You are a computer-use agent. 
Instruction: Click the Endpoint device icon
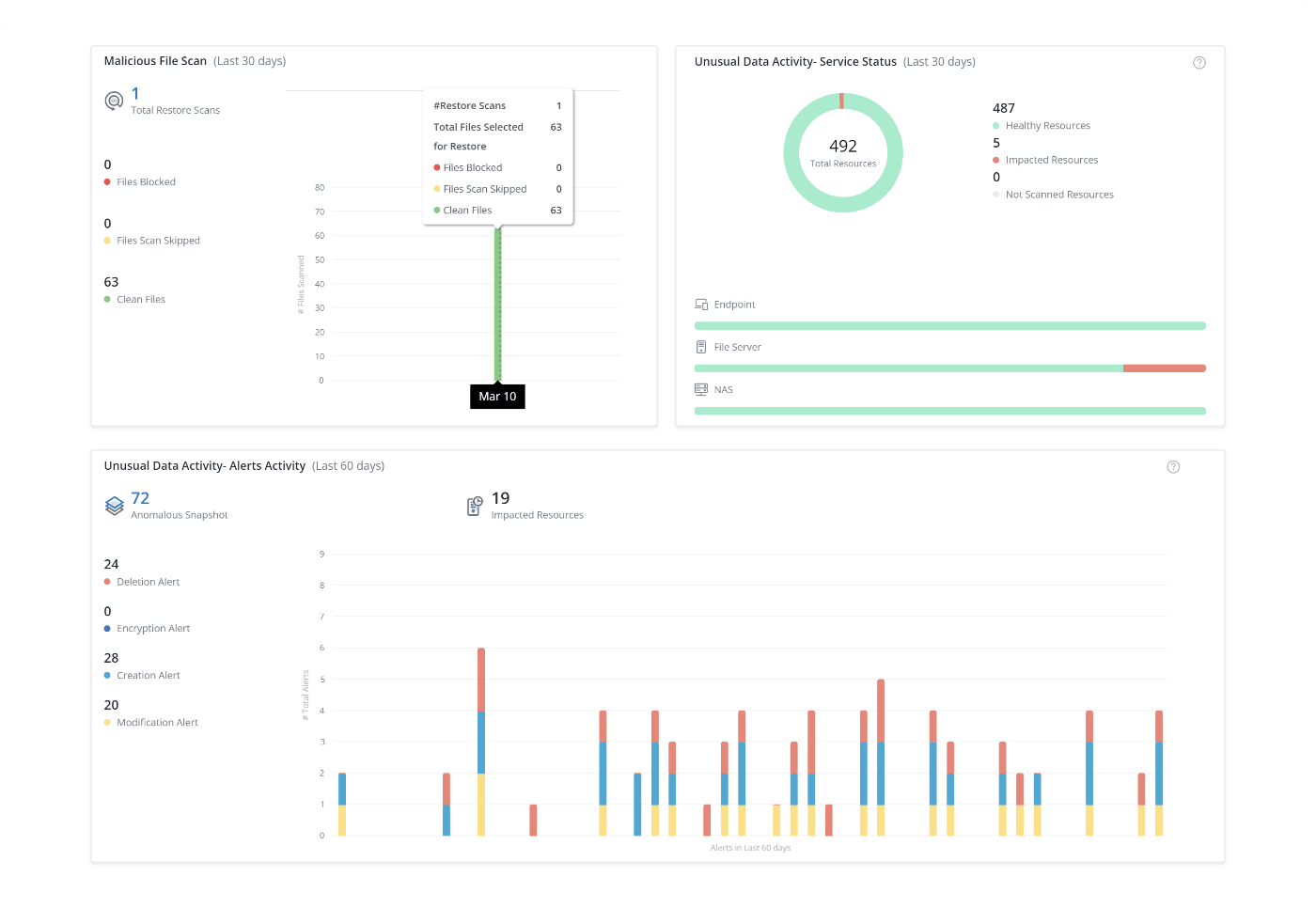pyautogui.click(x=701, y=305)
